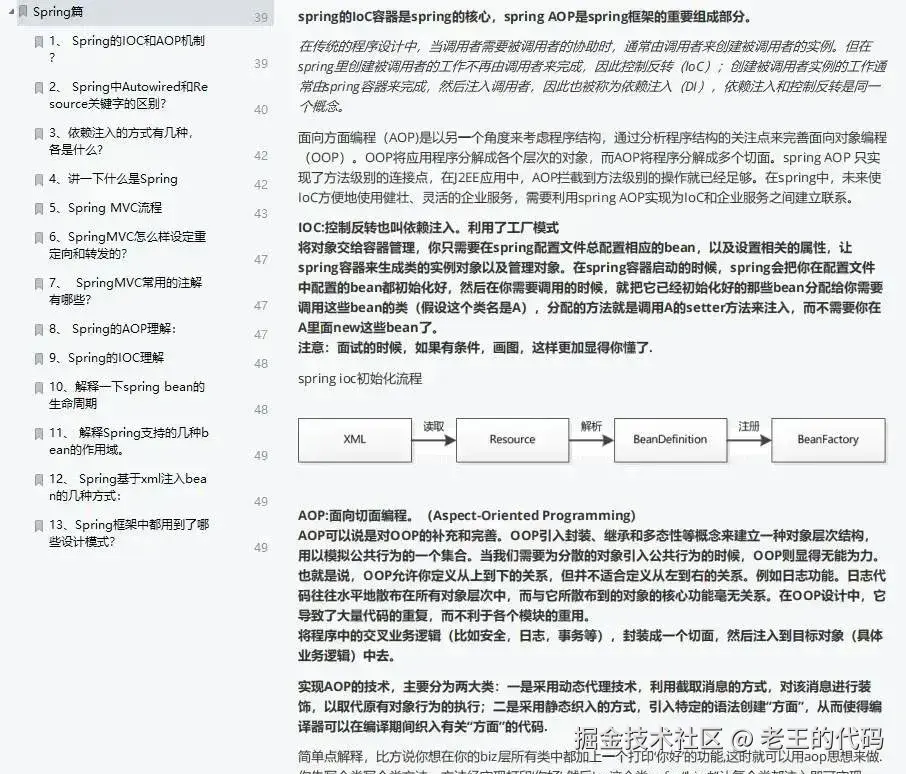Click the line 注意：面试的时候，如果有条件，画图
Image resolution: width=906 pixels, height=774 pixels.
click(476, 348)
